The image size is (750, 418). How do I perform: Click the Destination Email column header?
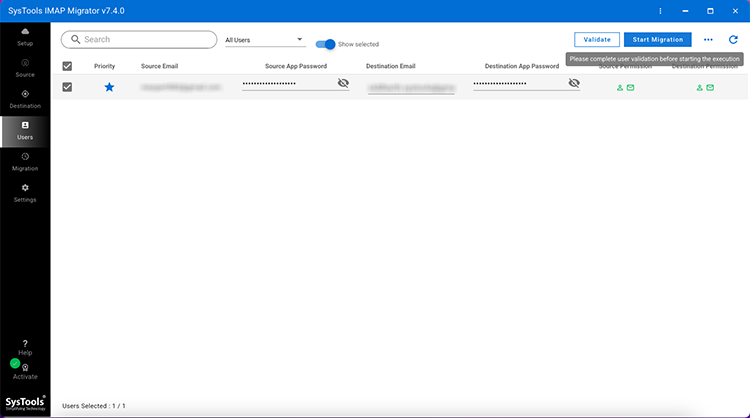click(x=390, y=66)
